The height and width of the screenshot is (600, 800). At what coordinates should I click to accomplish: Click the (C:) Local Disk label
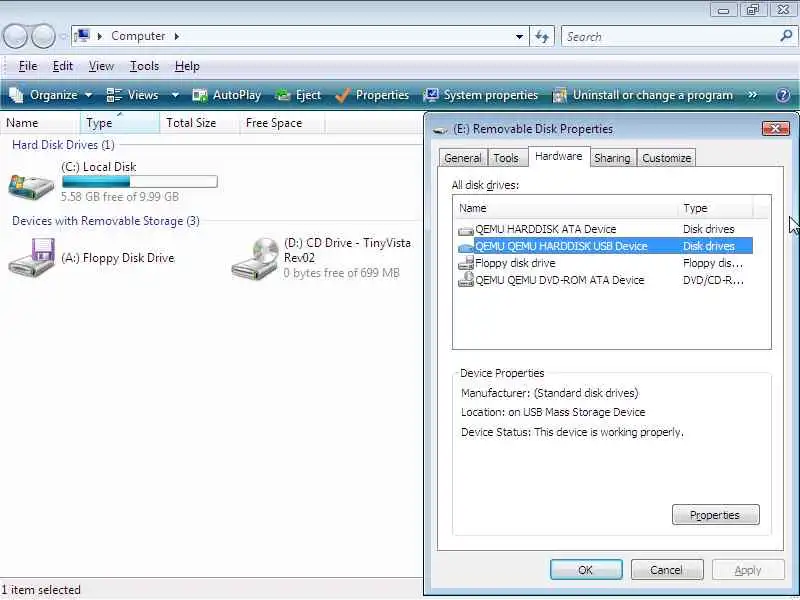pyautogui.click(x=98, y=167)
